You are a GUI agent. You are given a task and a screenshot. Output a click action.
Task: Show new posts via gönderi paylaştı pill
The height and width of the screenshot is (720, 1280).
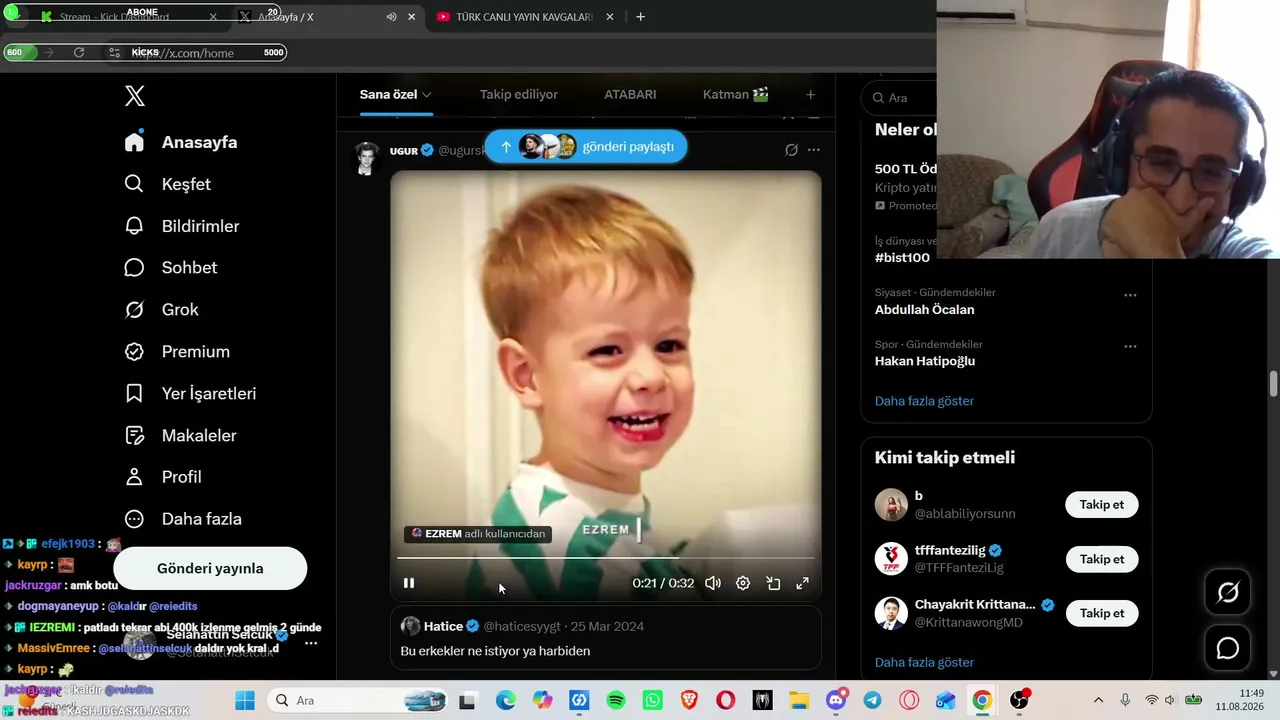click(x=586, y=147)
